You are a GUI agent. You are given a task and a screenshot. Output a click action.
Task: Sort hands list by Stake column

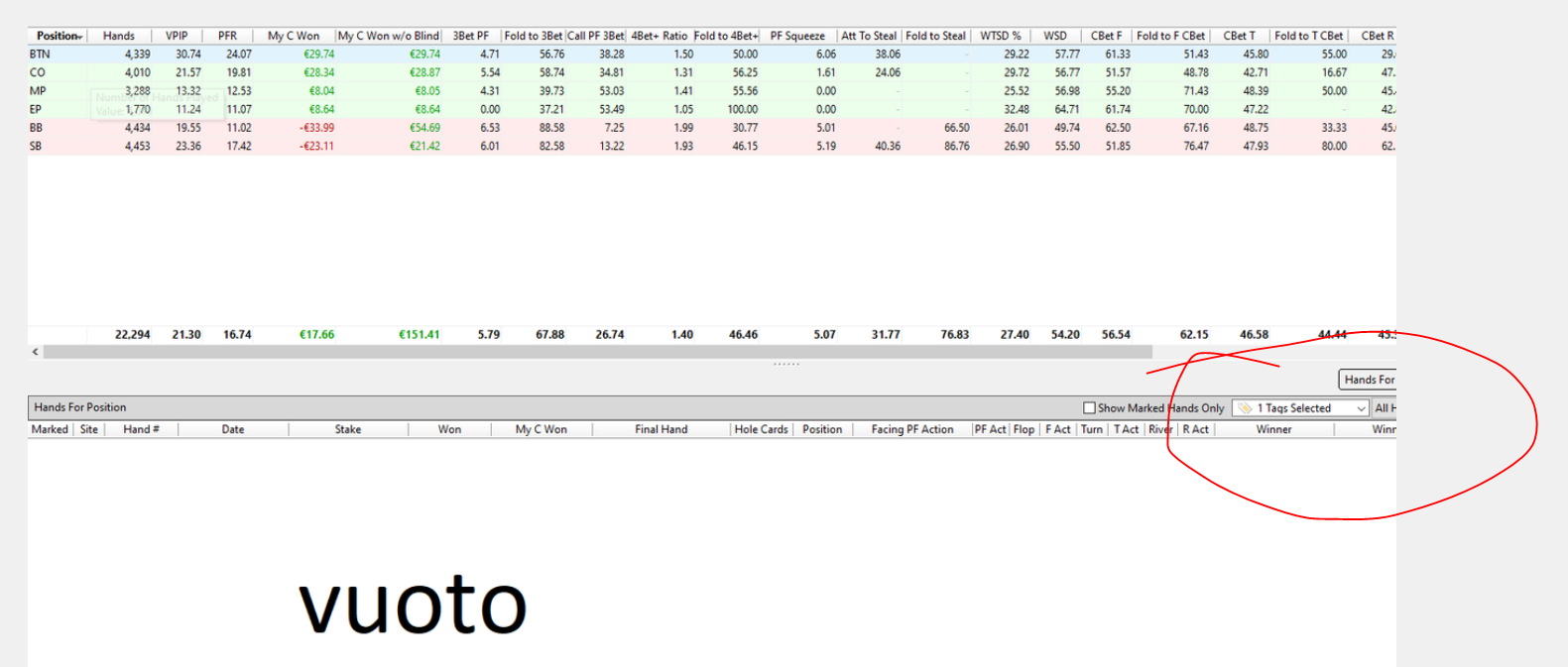pyautogui.click(x=348, y=429)
